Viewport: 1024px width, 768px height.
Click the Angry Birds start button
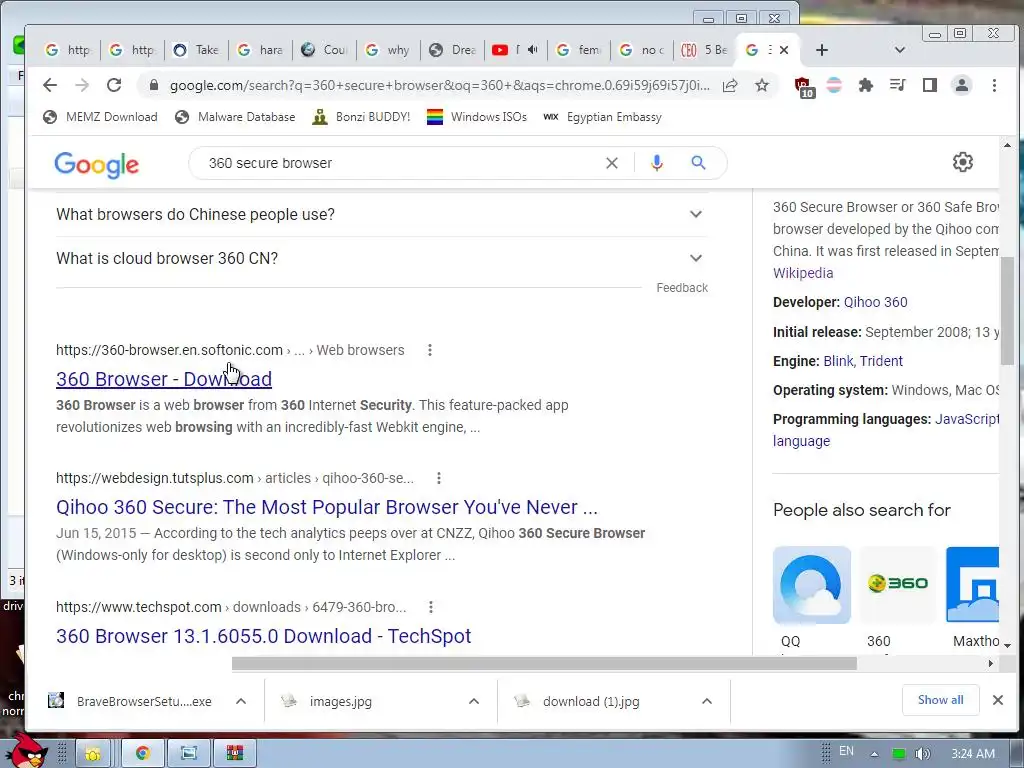point(26,751)
